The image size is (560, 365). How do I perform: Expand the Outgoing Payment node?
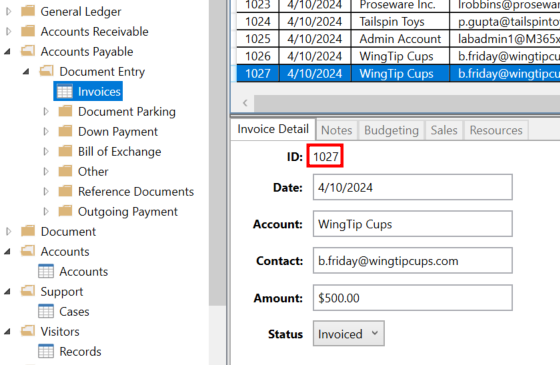coord(46,211)
